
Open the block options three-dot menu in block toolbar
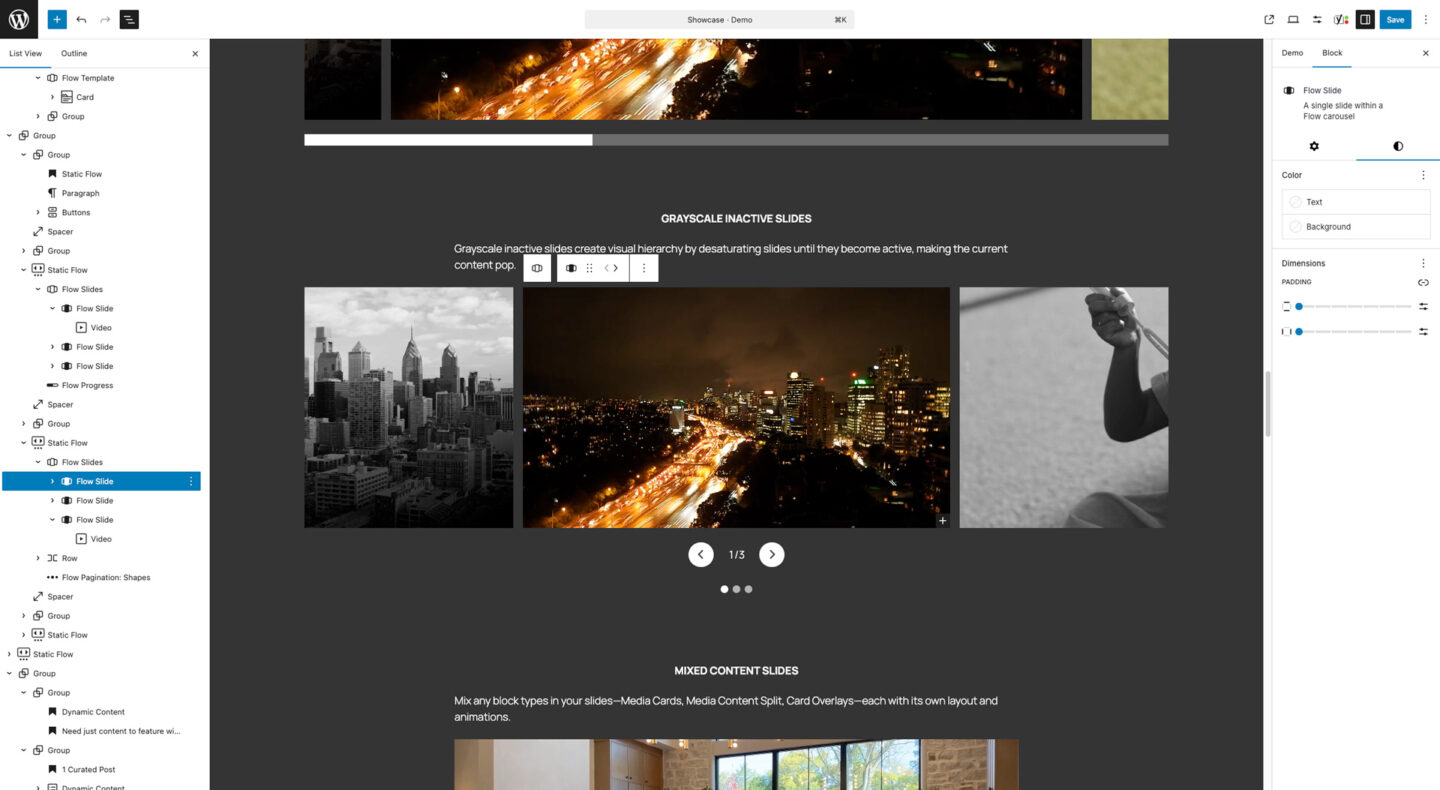(x=644, y=268)
